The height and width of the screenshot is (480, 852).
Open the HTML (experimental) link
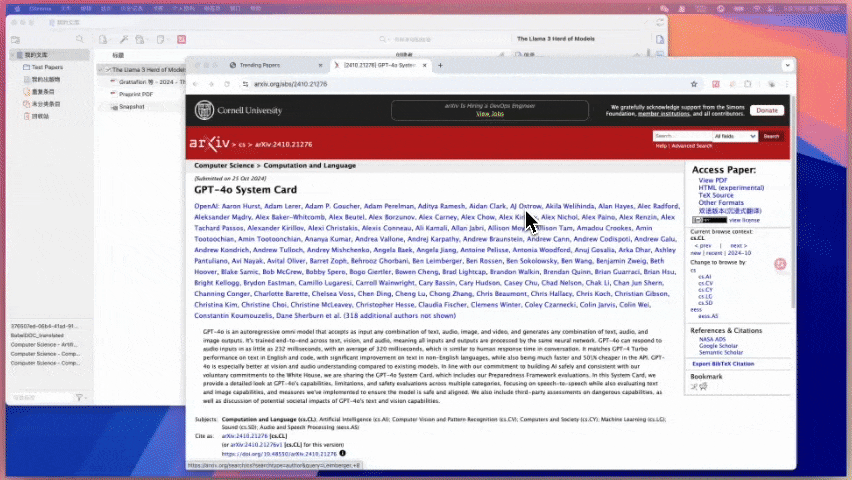[x=731, y=188]
